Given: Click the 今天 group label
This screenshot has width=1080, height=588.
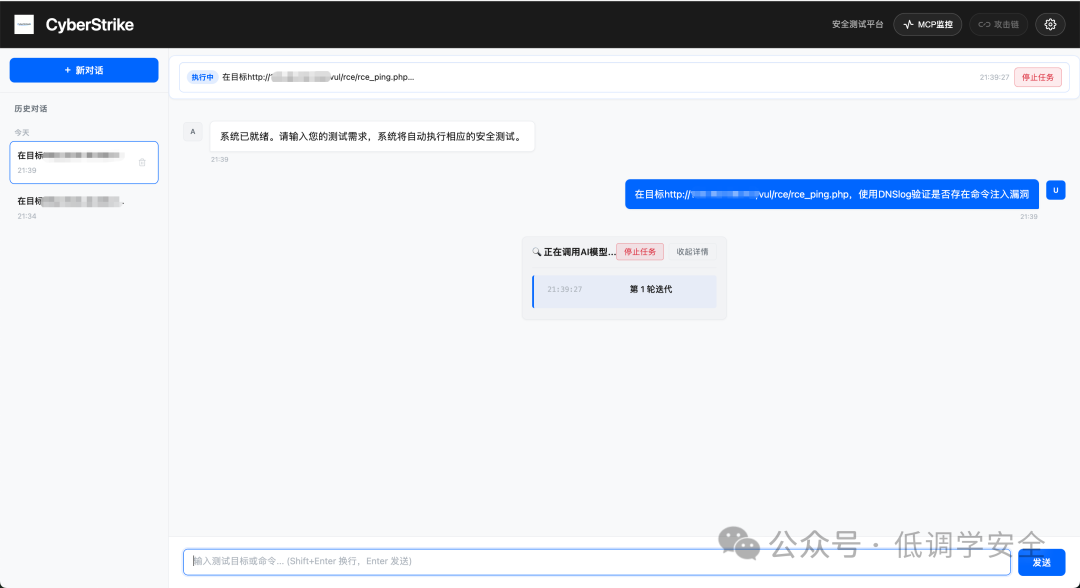Looking at the screenshot, I should tap(22, 132).
